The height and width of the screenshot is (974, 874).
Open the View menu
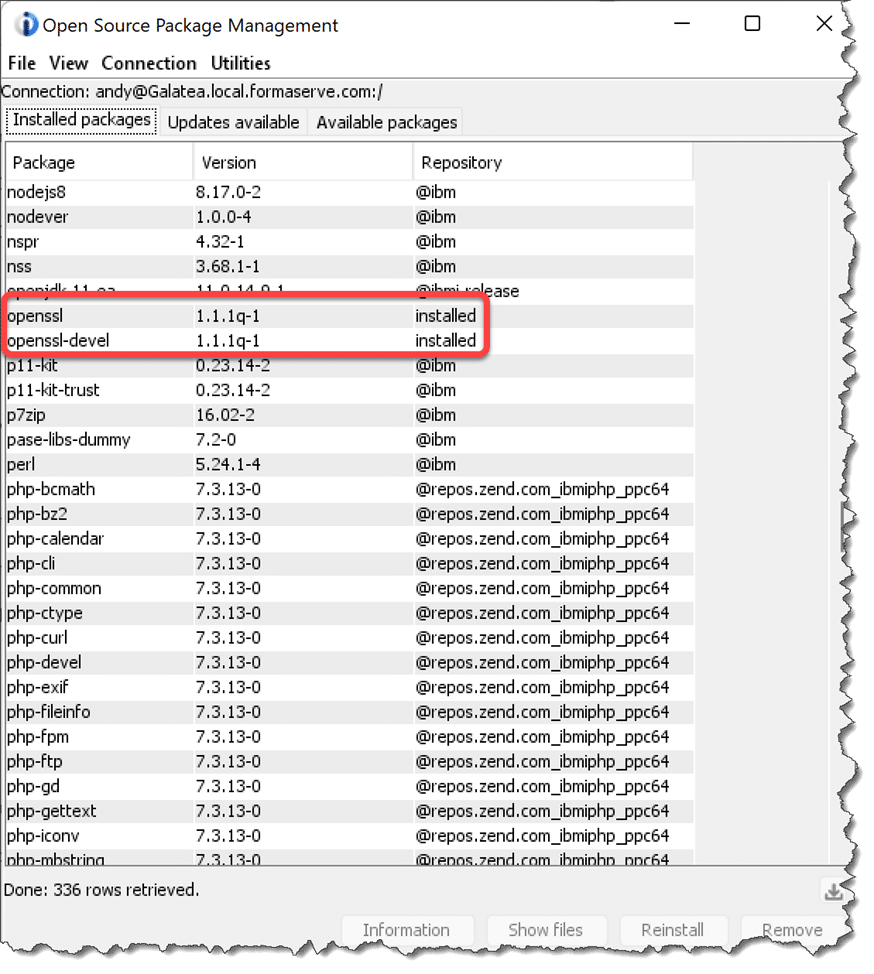point(68,63)
